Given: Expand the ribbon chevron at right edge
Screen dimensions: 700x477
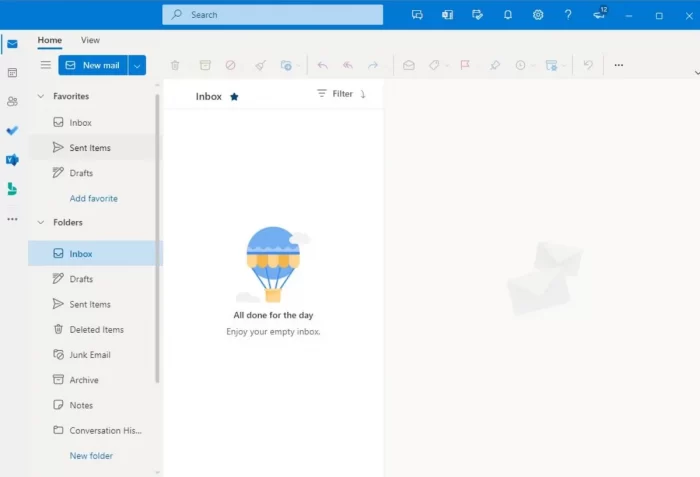Looking at the screenshot, I should (x=696, y=72).
